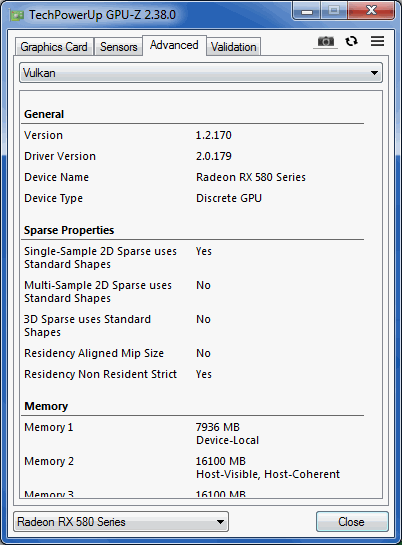Click No value for Multi-Sample 2D Sparse

[x=203, y=285]
